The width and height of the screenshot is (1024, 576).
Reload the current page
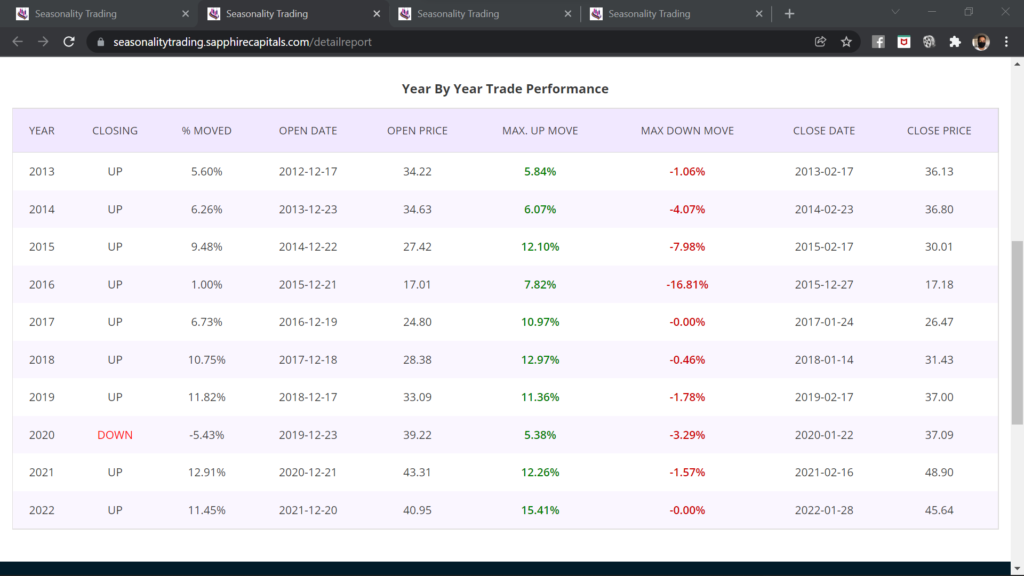(x=69, y=42)
